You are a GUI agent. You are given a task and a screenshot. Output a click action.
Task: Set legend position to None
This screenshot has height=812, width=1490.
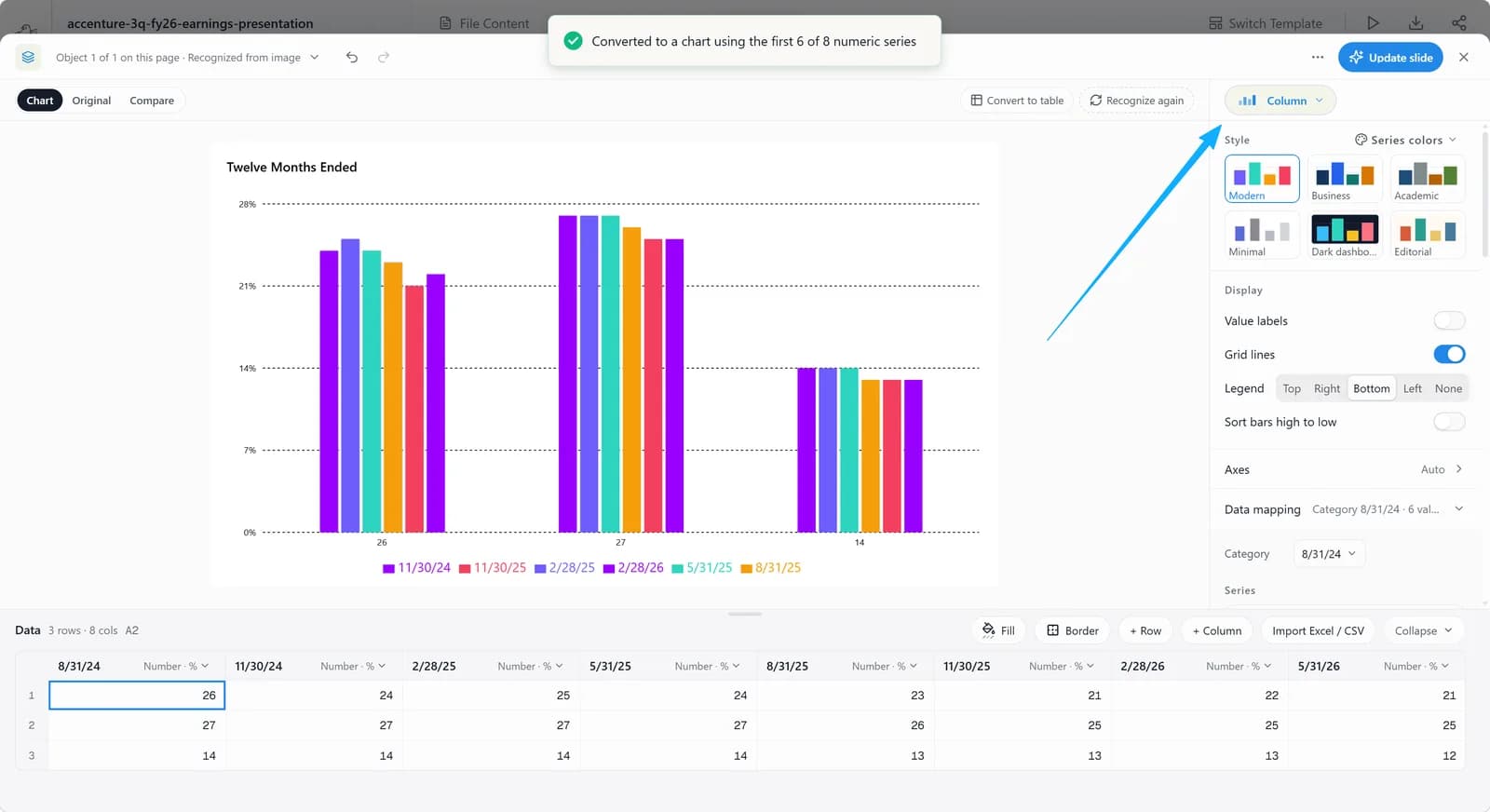1448,388
